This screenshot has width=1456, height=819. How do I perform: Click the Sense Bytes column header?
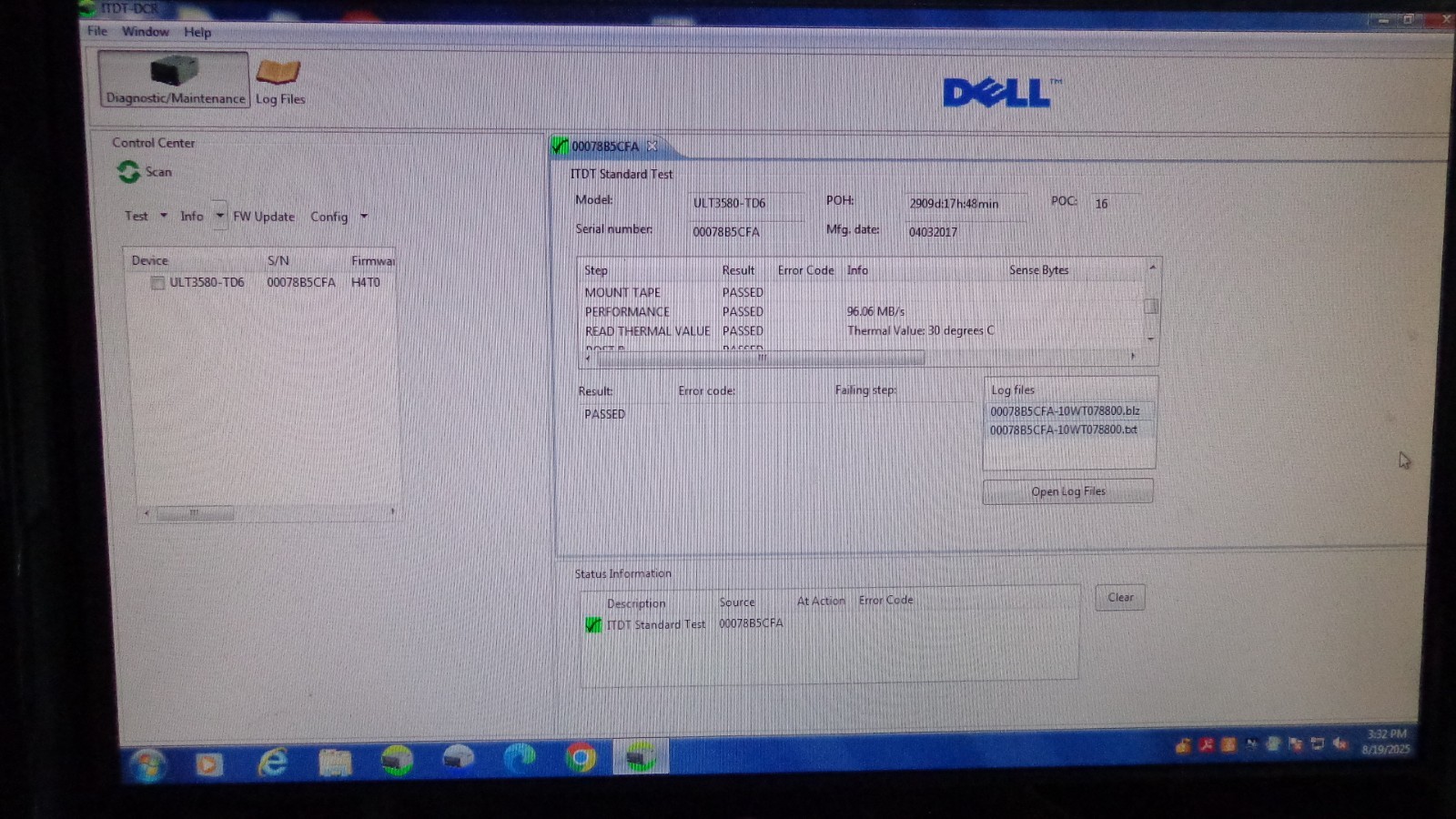pyautogui.click(x=1038, y=270)
